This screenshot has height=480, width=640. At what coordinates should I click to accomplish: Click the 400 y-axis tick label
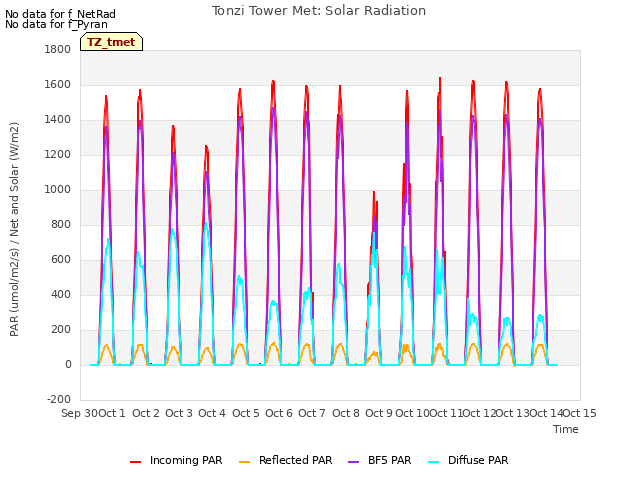pos(61,294)
